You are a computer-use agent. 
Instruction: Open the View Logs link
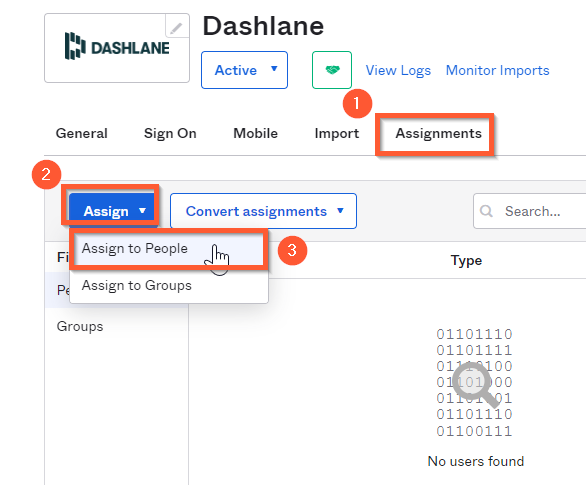[398, 70]
